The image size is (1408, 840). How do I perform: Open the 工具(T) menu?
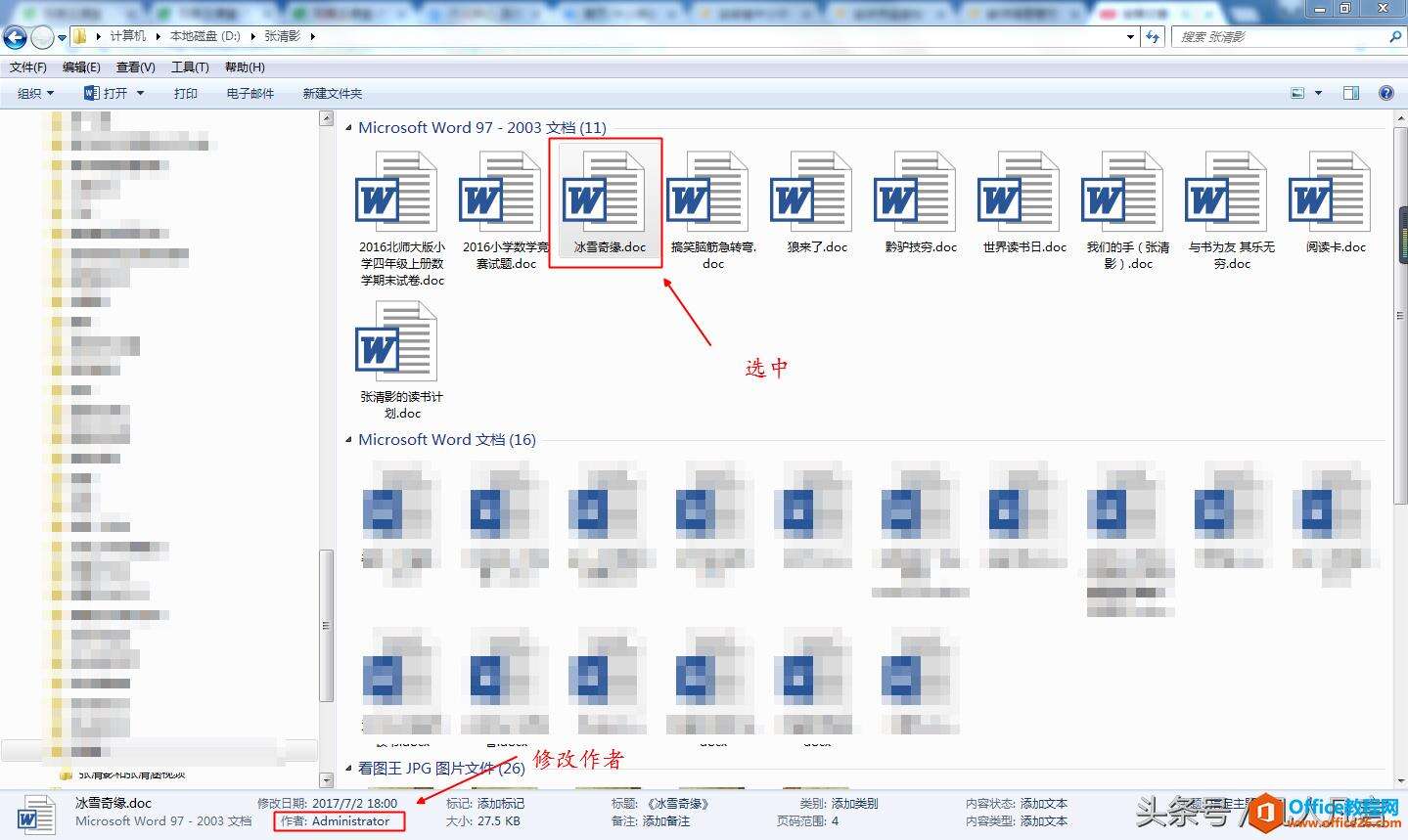(x=190, y=67)
